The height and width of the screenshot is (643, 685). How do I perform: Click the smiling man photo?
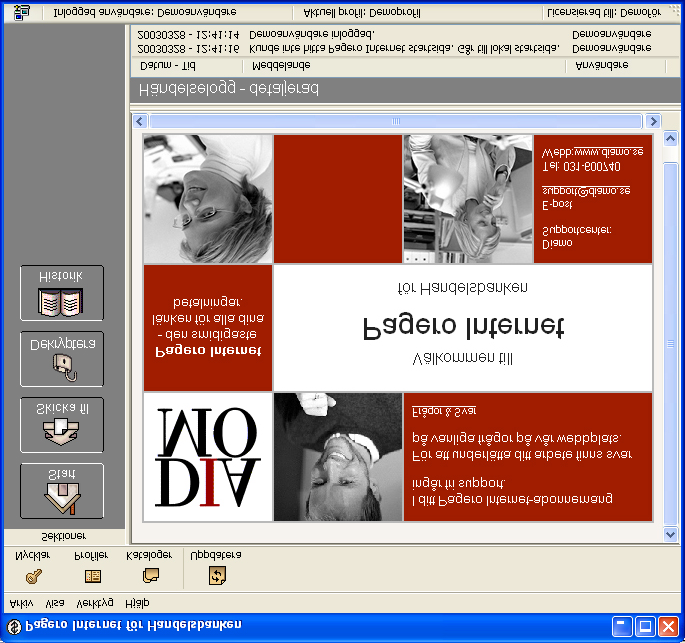click(x=338, y=456)
